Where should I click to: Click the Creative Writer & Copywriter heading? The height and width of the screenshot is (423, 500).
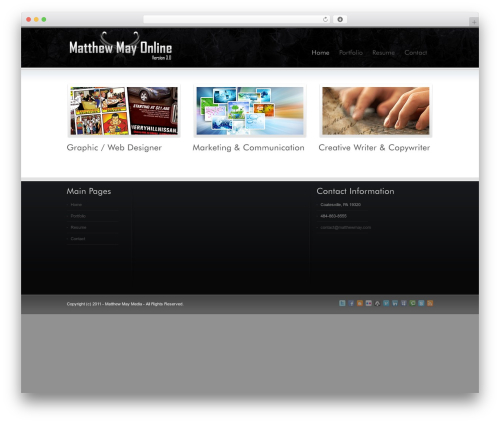pyautogui.click(x=374, y=148)
